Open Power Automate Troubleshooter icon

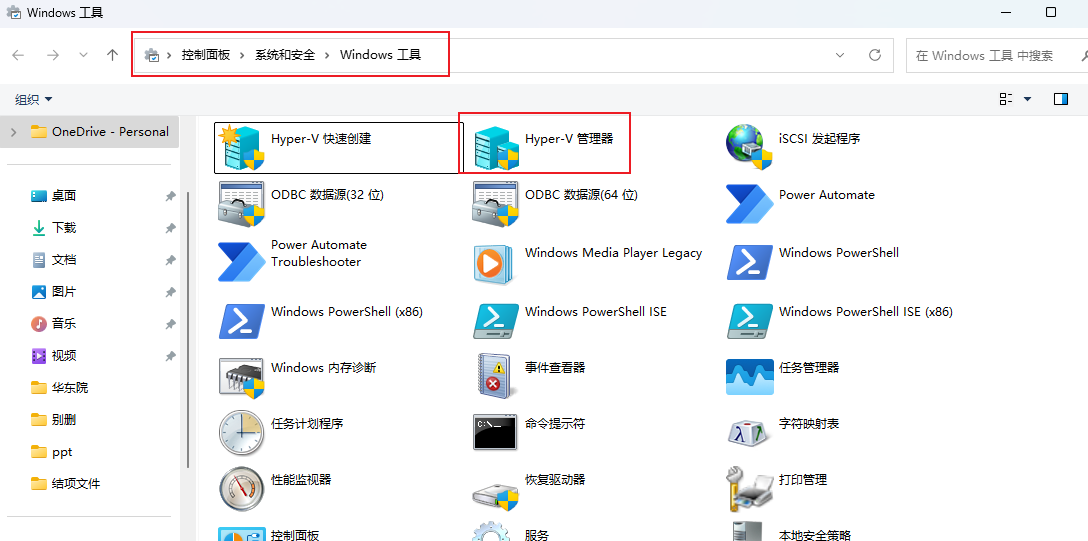pyautogui.click(x=241, y=261)
